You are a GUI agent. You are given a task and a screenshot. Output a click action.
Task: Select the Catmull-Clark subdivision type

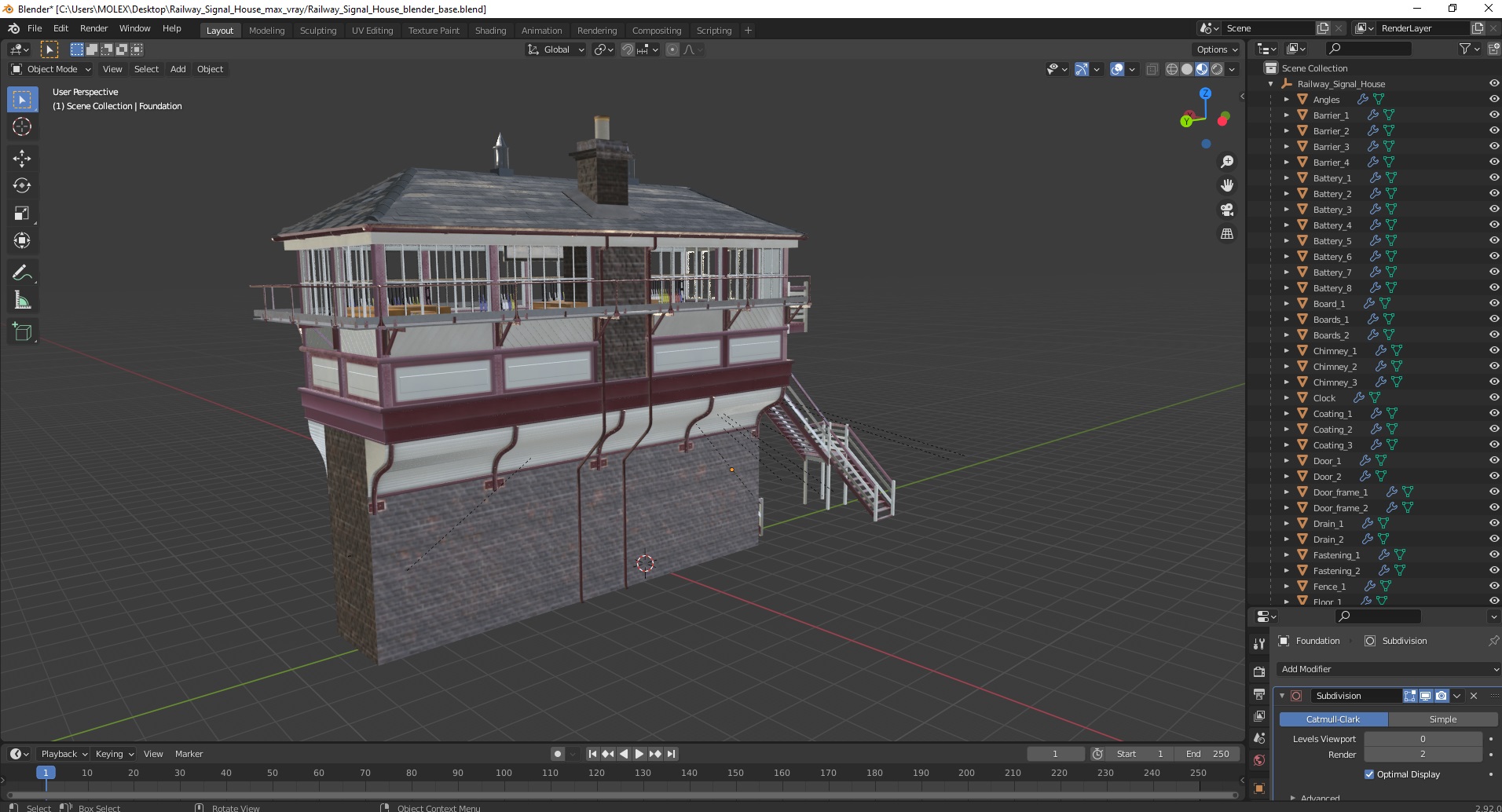click(x=1333, y=719)
